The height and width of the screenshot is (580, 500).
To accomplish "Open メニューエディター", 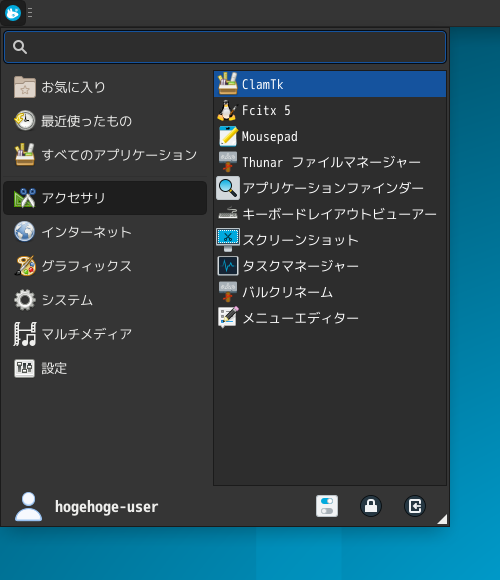I will pos(330,318).
